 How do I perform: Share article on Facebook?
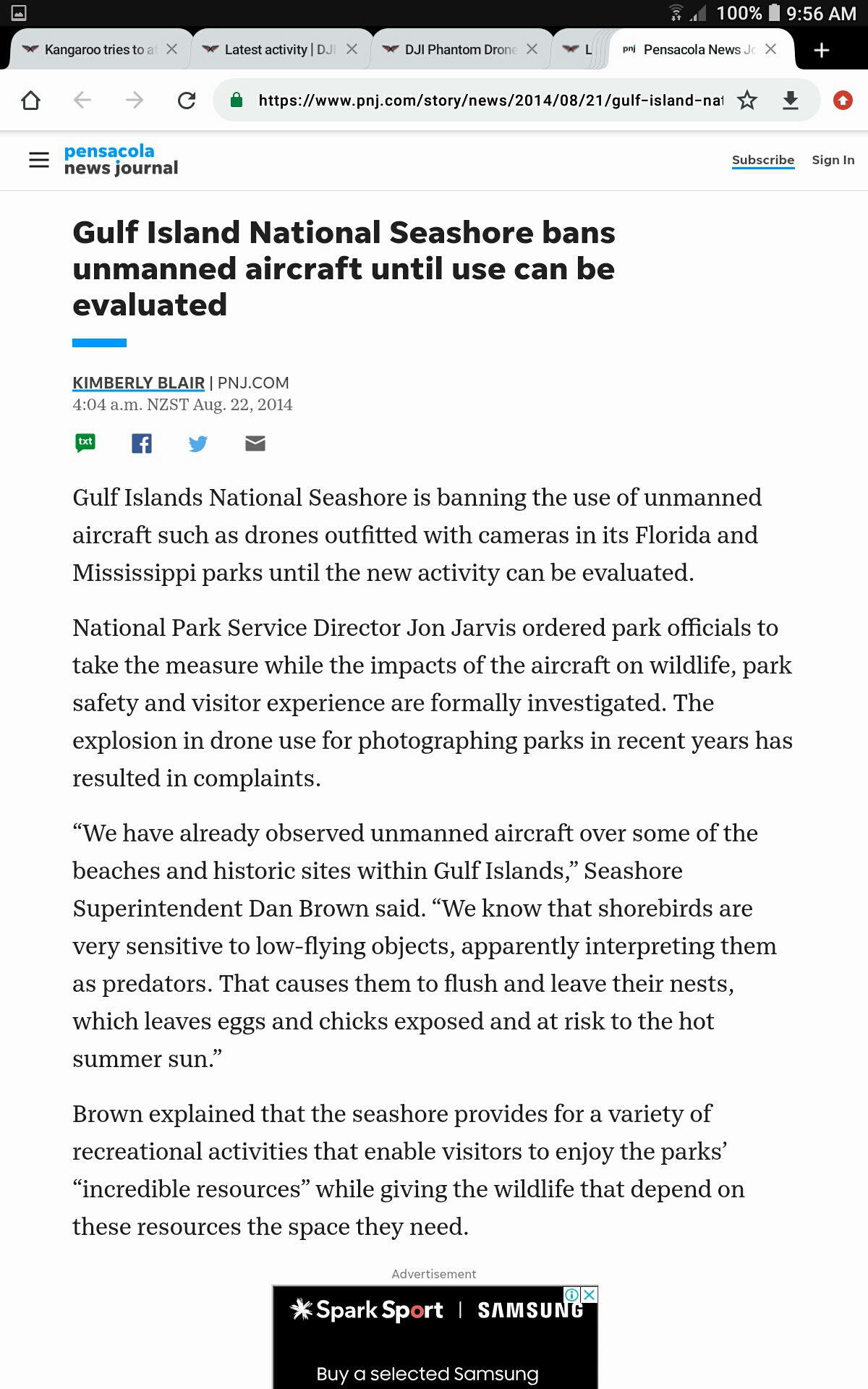142,443
